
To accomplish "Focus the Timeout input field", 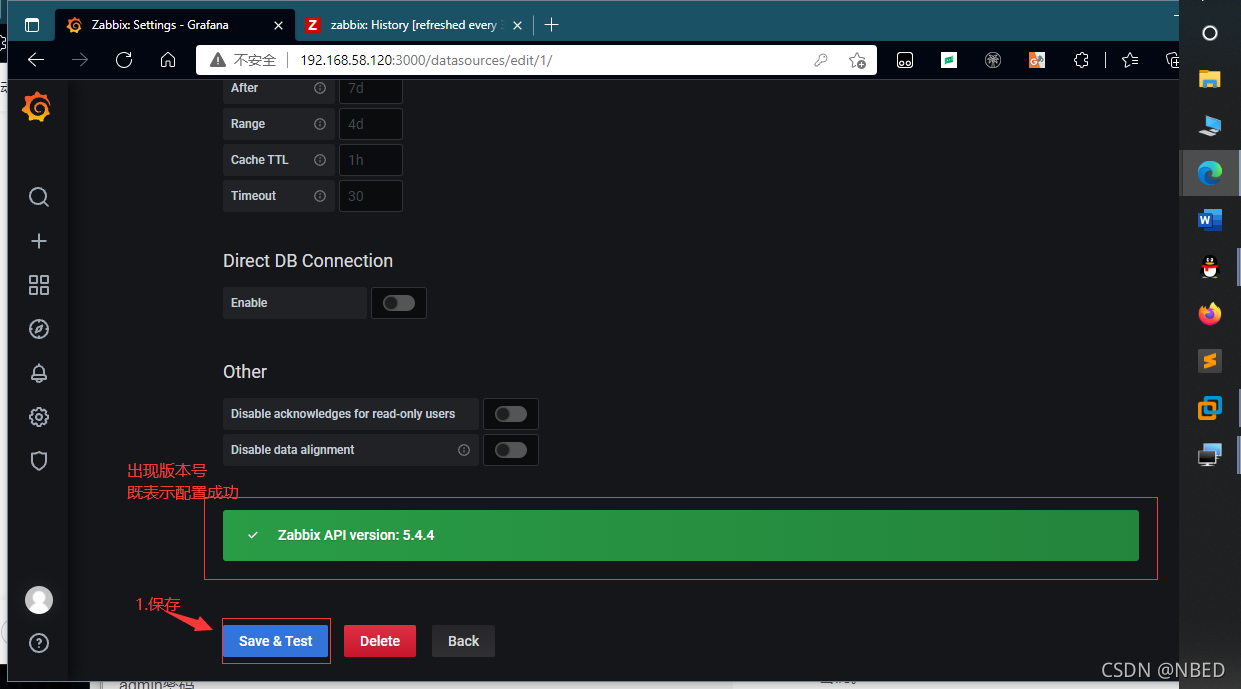I will (x=371, y=196).
